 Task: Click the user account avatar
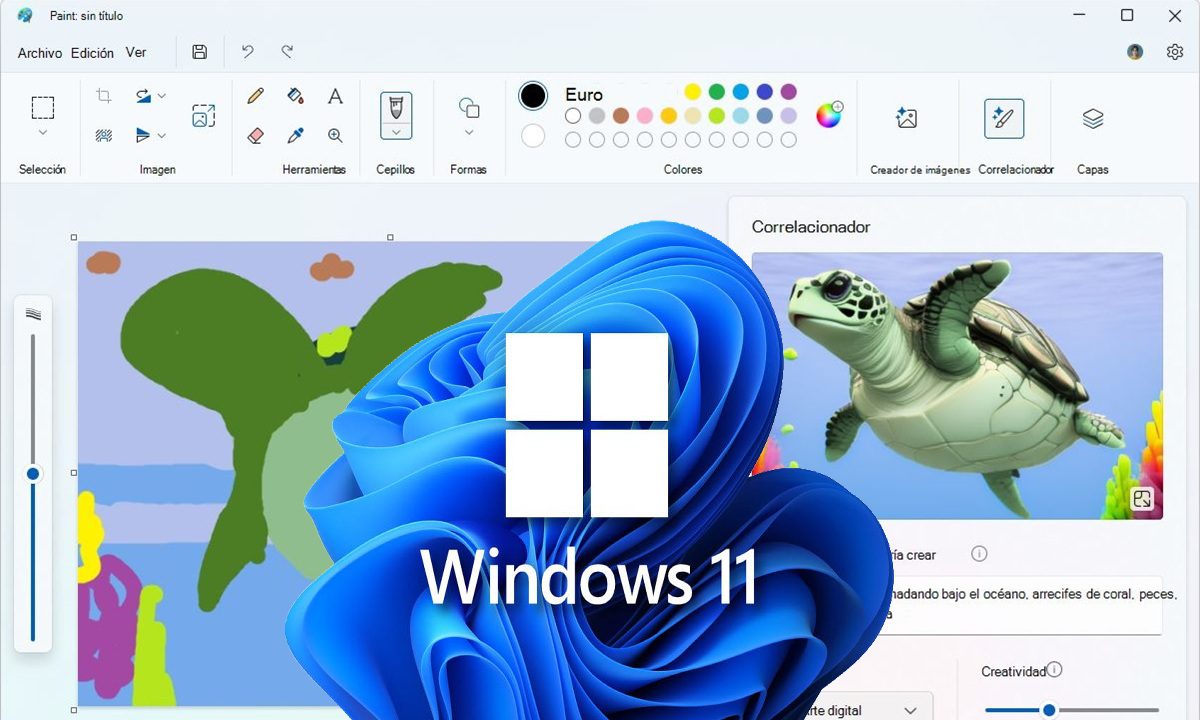(1135, 52)
